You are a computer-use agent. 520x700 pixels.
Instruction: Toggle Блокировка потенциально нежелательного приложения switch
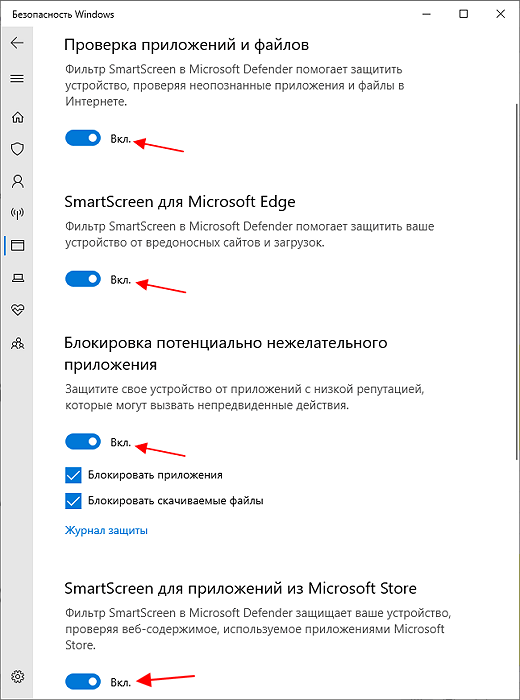(83, 442)
